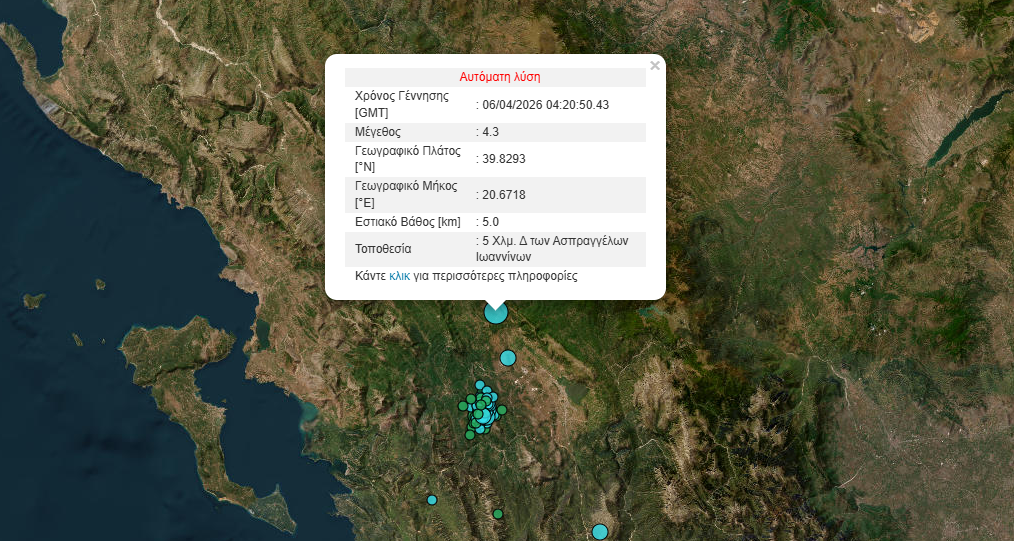The width and height of the screenshot is (1014, 541).
Task: Click the magnitude value 4.3
Action: (x=490, y=132)
